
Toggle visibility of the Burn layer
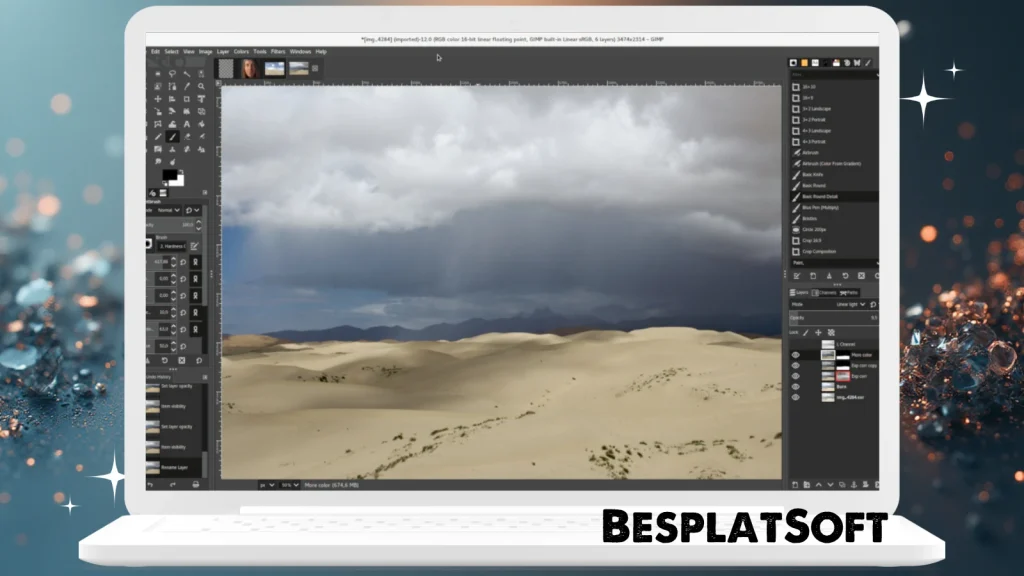[x=796, y=385]
